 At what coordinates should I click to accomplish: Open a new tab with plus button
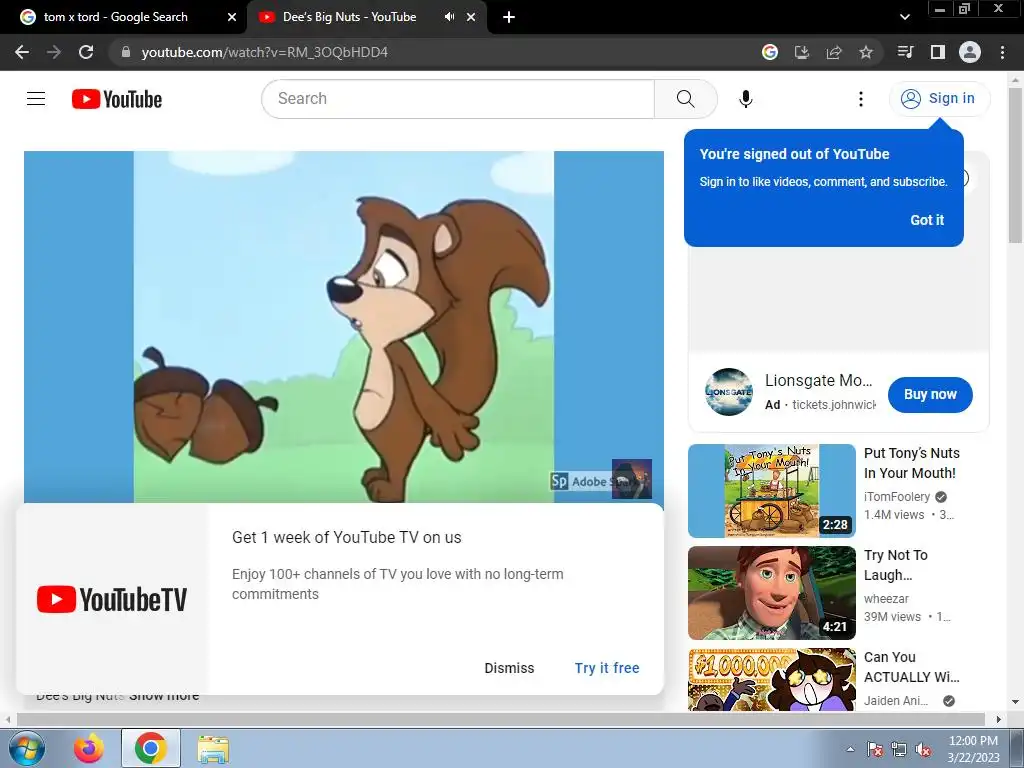point(509,17)
